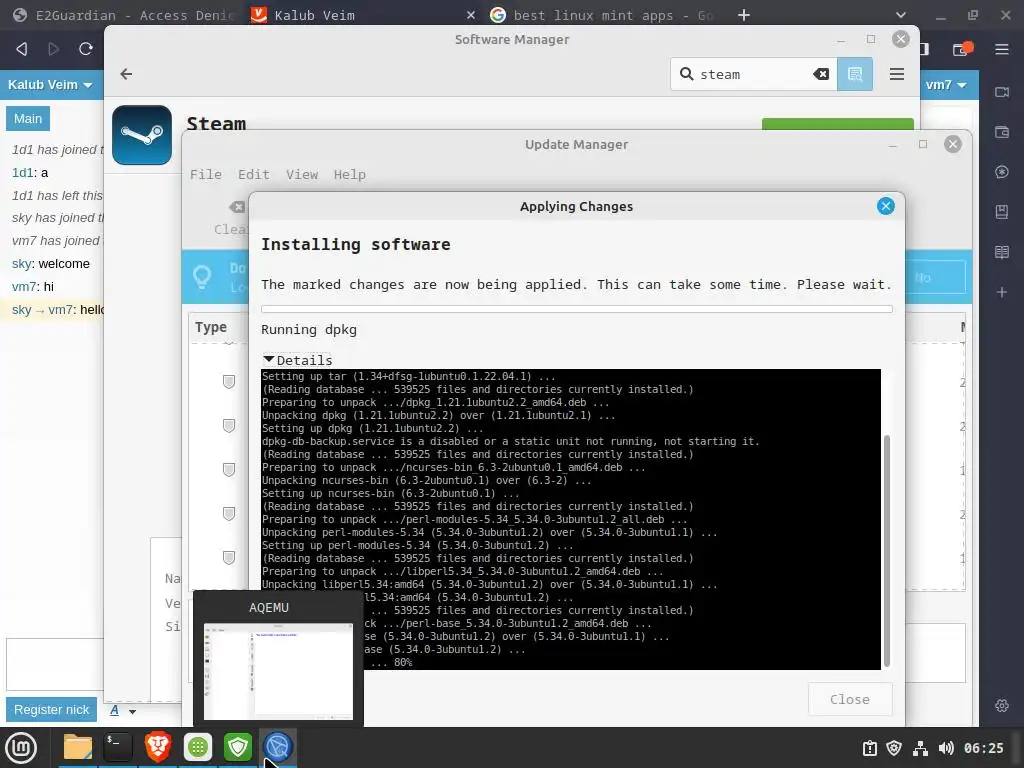Open the Help menu in Update Manager
1024x768 pixels.
pos(349,174)
